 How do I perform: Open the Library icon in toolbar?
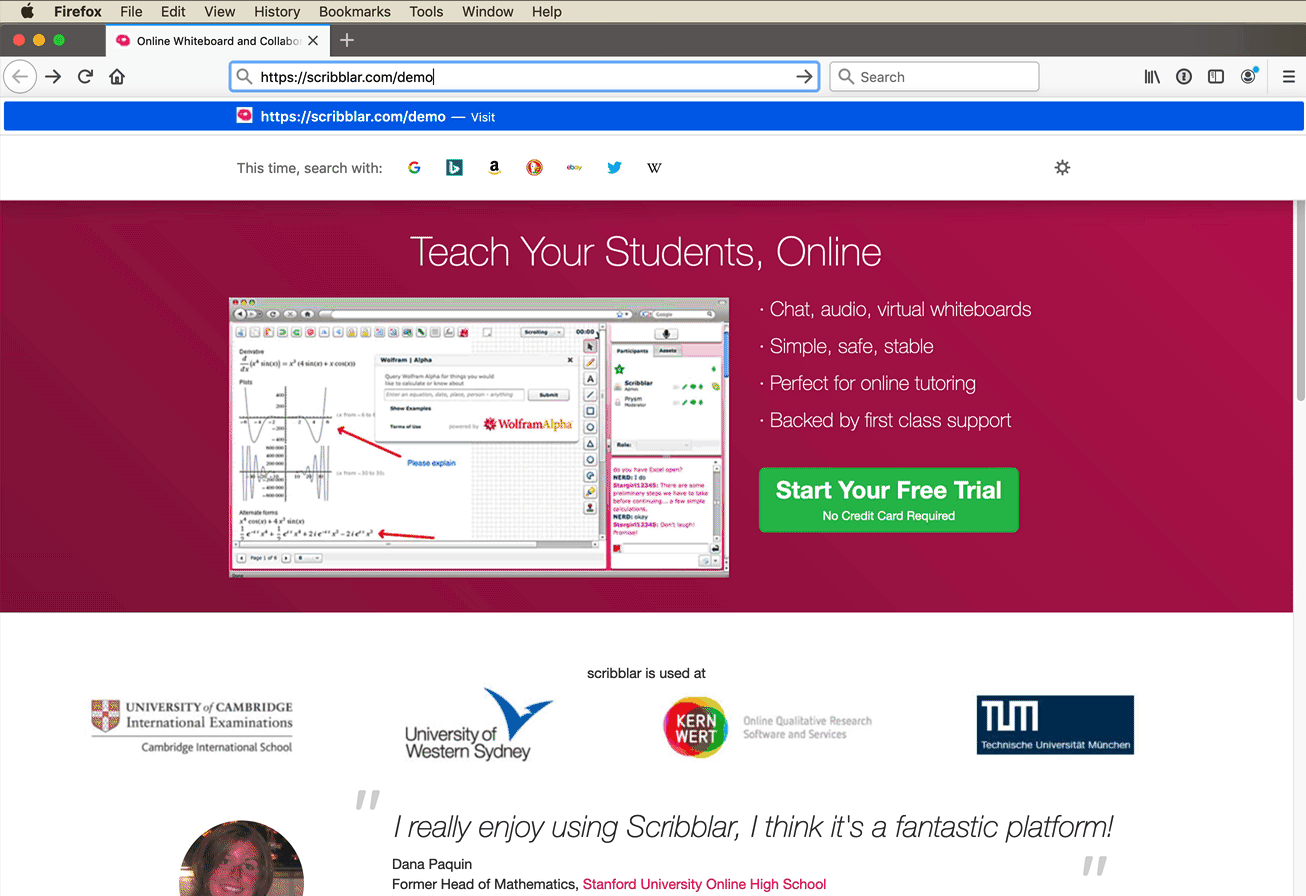1152,76
